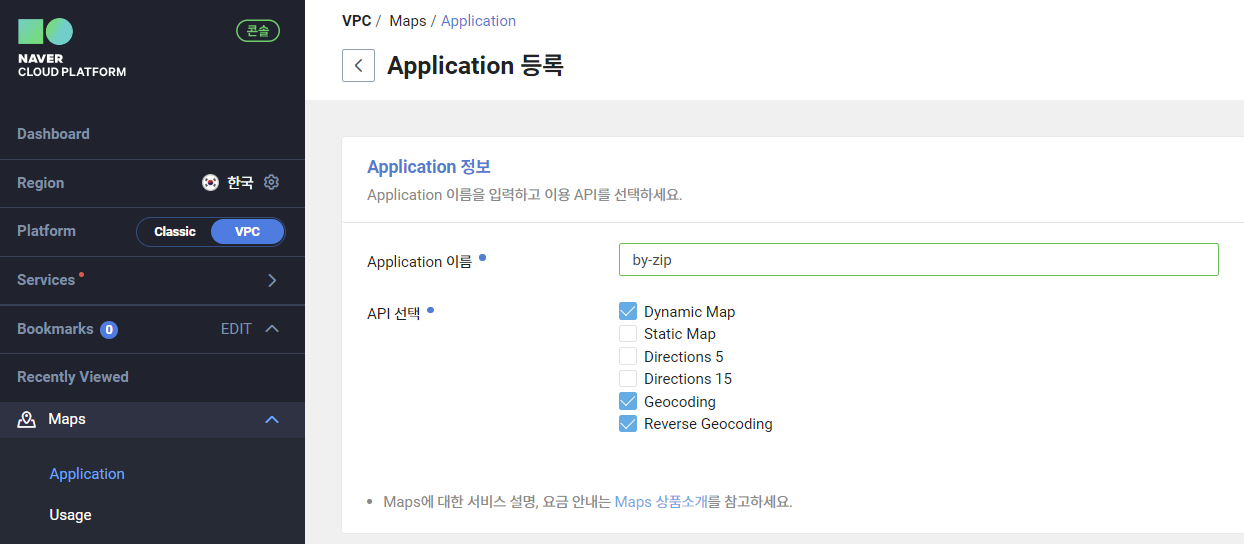Click the Naver Cloud Platform logo
Image resolution: width=1244 pixels, height=544 pixels.
pyautogui.click(x=71, y=48)
